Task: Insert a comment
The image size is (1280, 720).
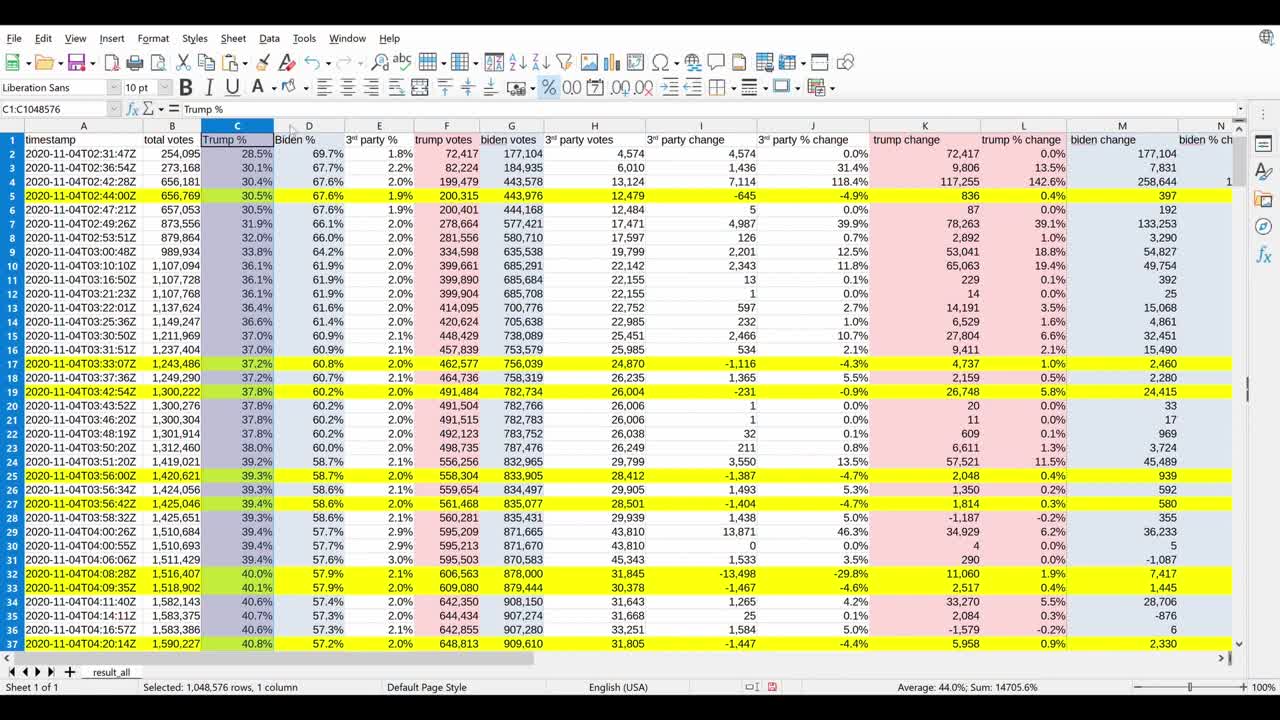Action: coord(716,63)
